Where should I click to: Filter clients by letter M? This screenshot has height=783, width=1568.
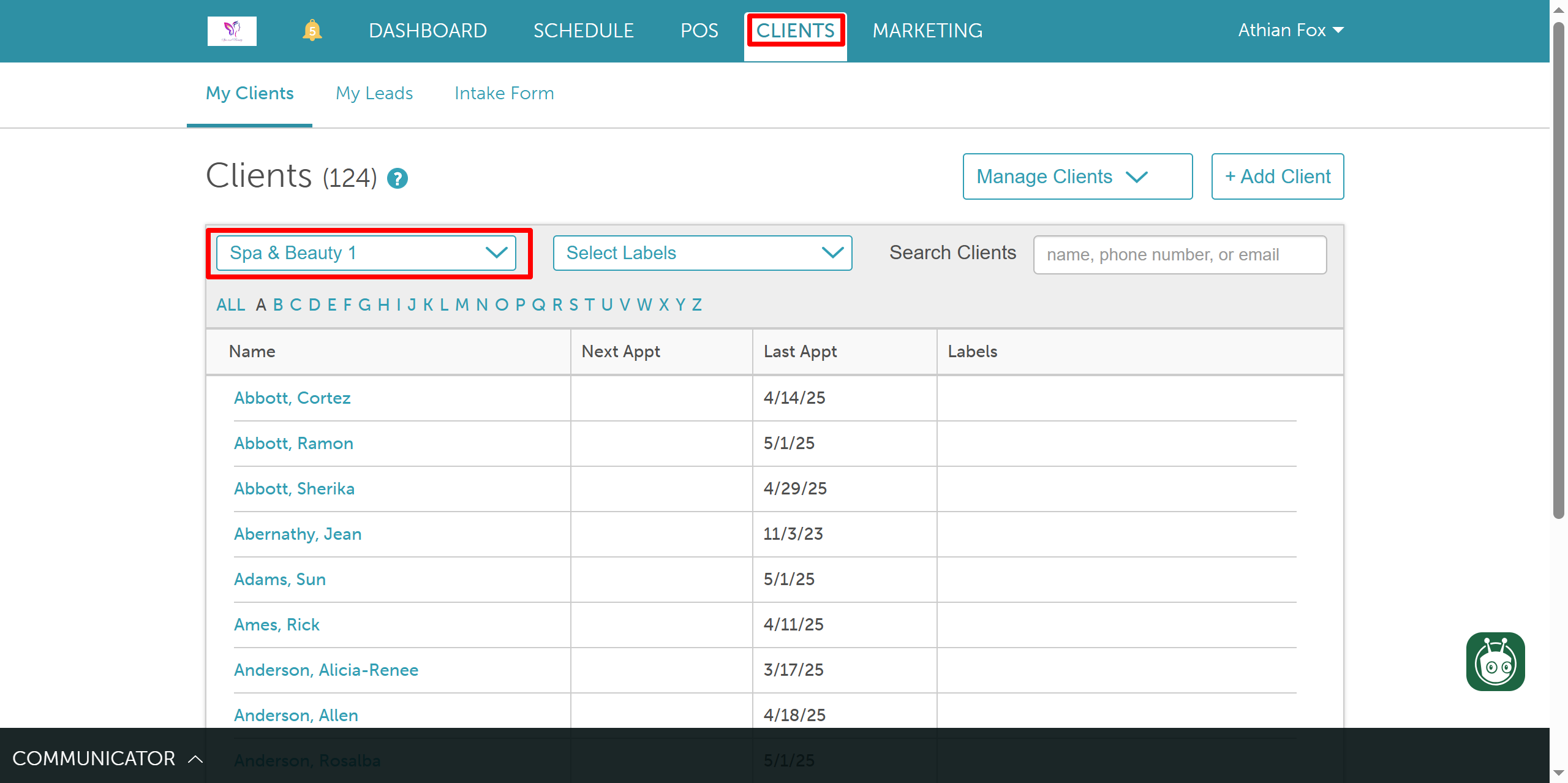(462, 304)
